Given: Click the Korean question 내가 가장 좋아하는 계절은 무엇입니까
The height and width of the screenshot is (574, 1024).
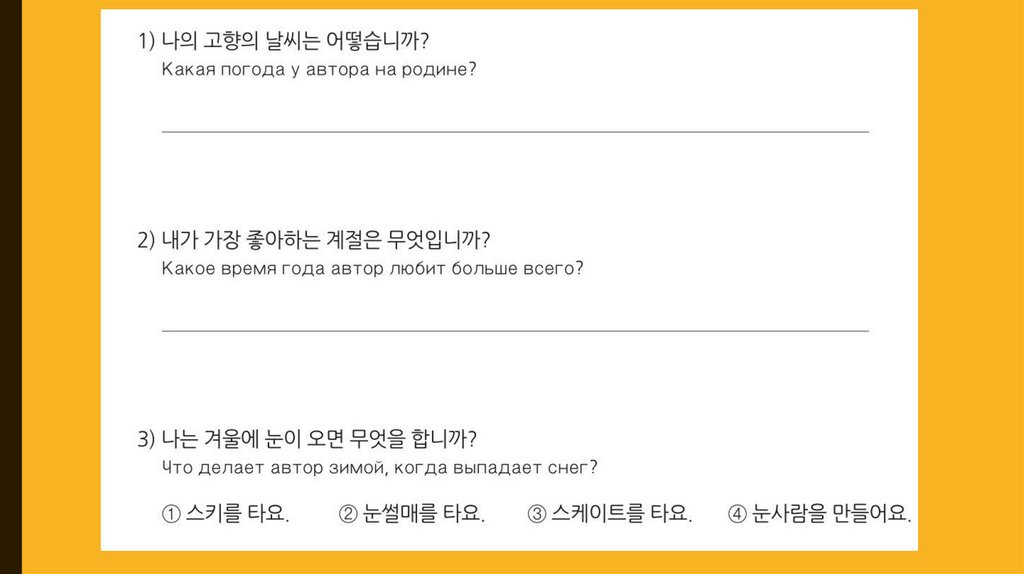Looking at the screenshot, I should pyautogui.click(x=324, y=241).
